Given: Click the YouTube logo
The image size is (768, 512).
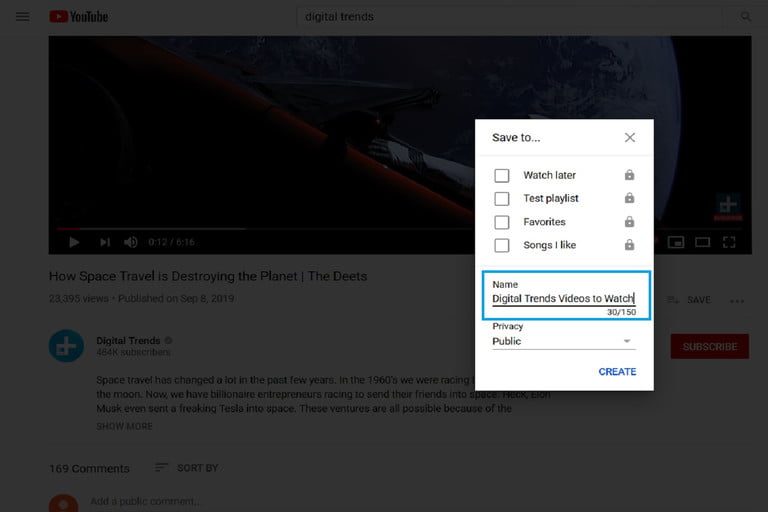Looking at the screenshot, I should coord(78,17).
